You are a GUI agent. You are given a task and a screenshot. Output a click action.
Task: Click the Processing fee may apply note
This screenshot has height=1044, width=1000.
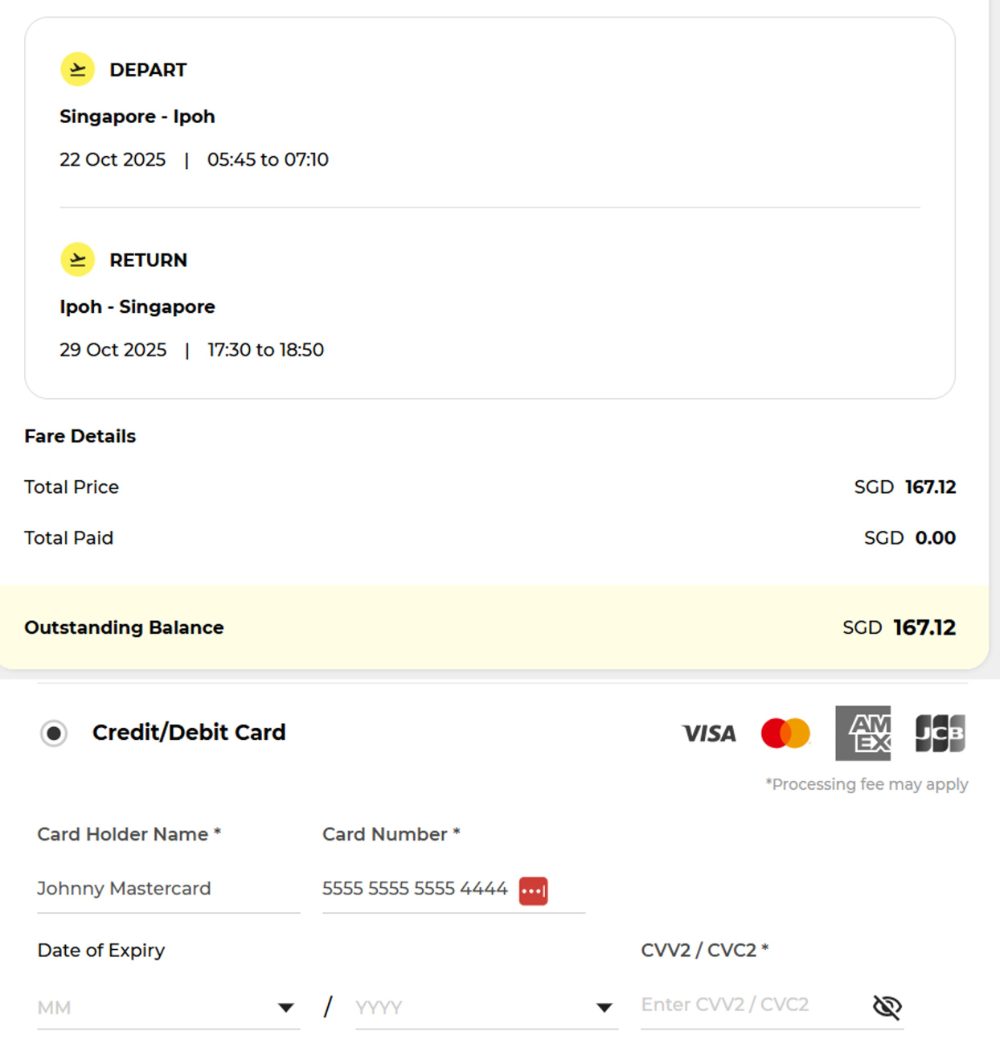[866, 784]
